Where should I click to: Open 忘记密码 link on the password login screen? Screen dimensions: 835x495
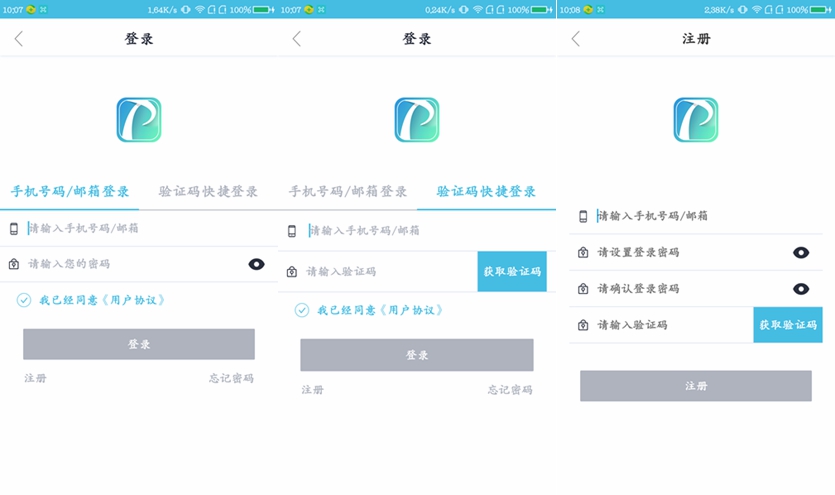pos(231,379)
